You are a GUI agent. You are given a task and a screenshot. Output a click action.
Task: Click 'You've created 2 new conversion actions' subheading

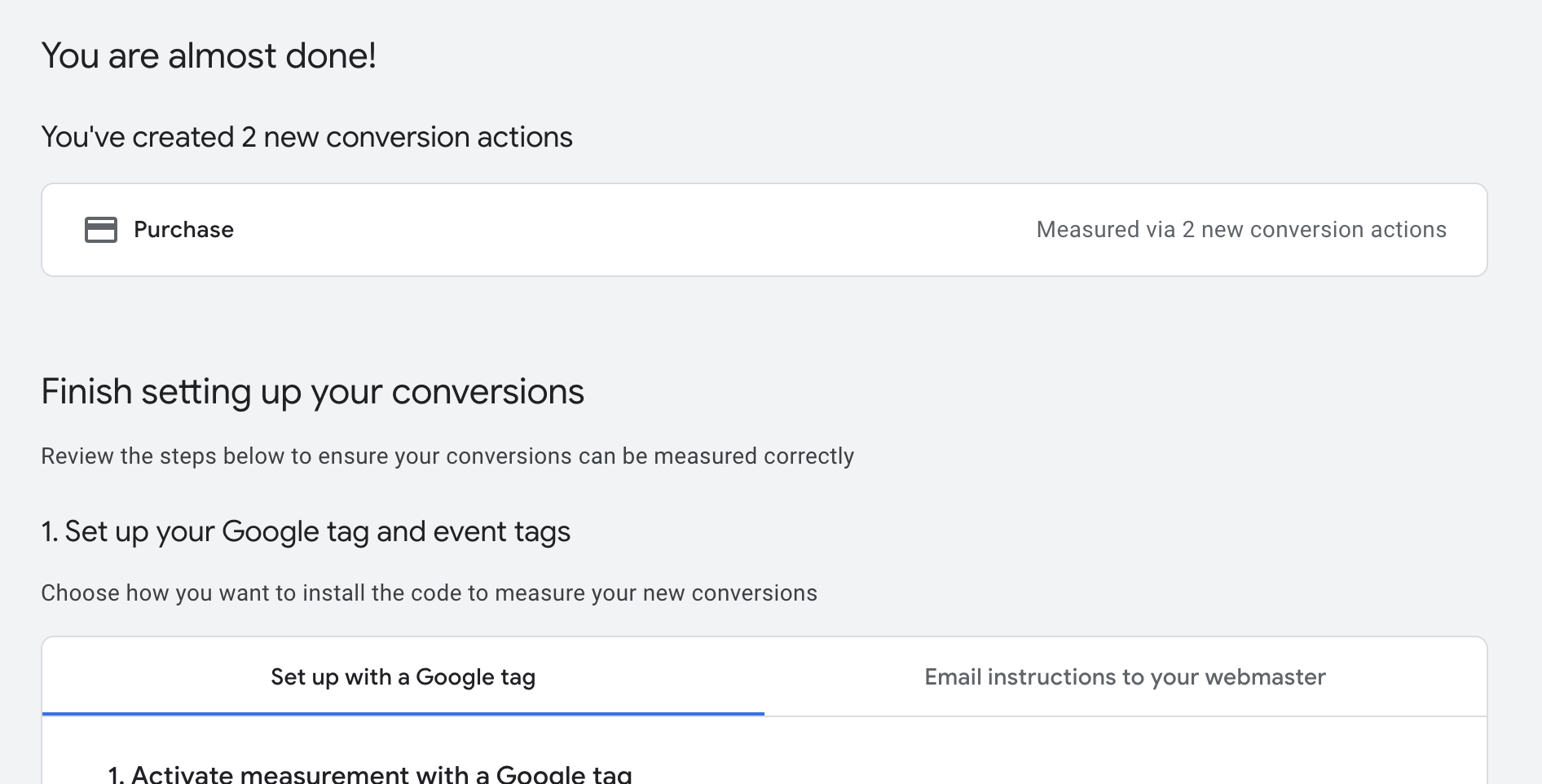point(306,137)
